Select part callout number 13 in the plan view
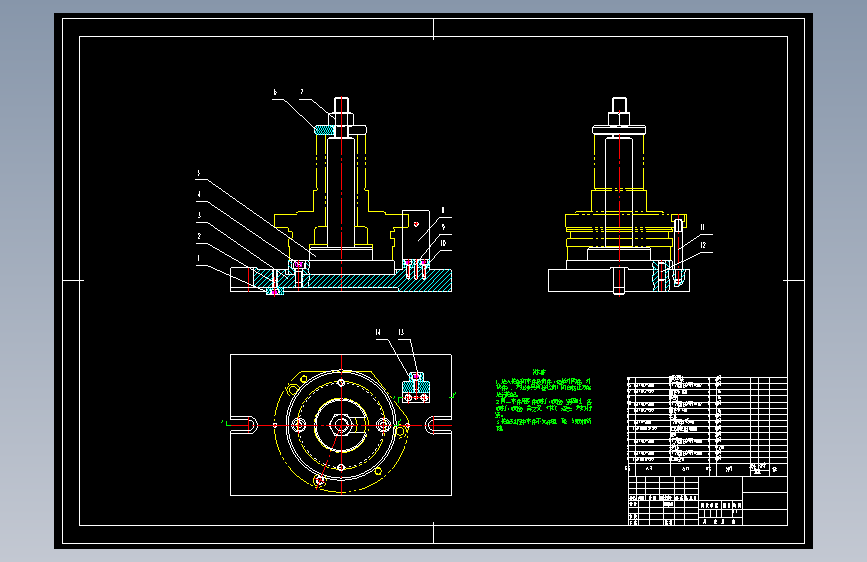Screen dimensions: 867x562 [x=401, y=332]
